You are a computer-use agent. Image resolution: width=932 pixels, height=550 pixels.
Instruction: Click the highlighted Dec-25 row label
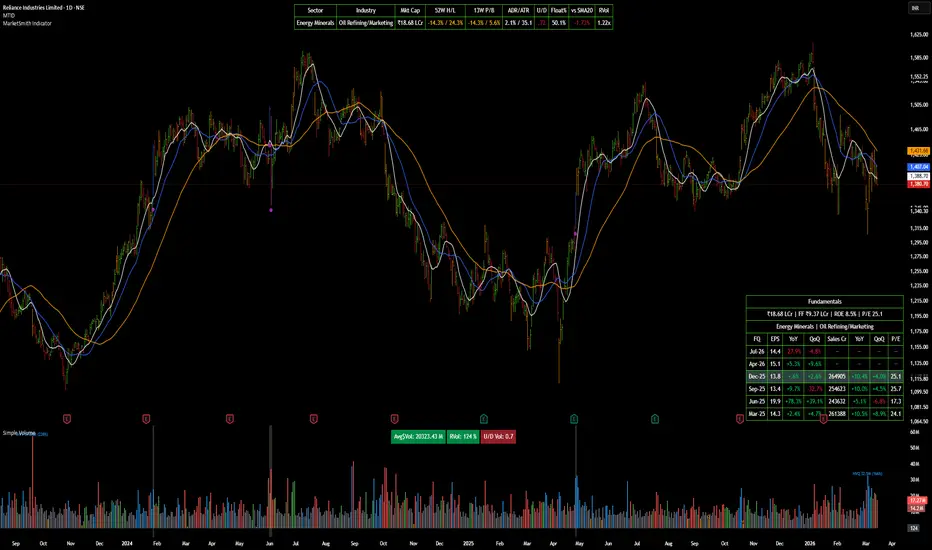tap(757, 376)
